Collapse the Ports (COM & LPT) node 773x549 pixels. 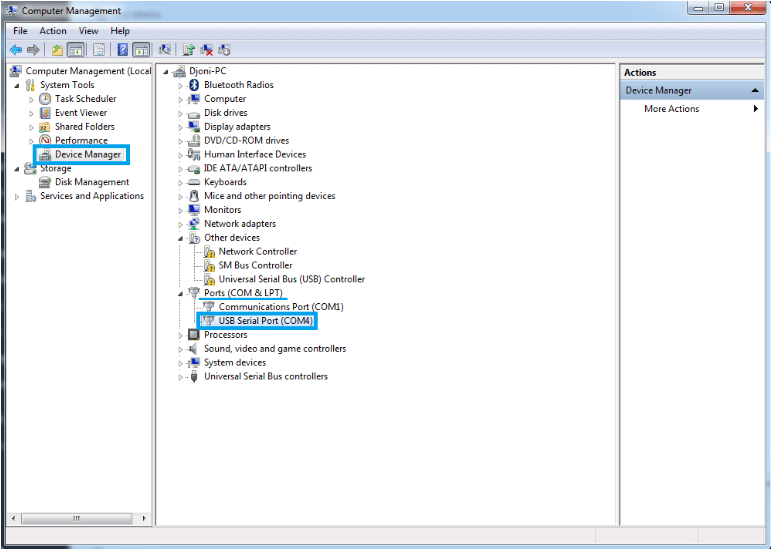[181, 293]
